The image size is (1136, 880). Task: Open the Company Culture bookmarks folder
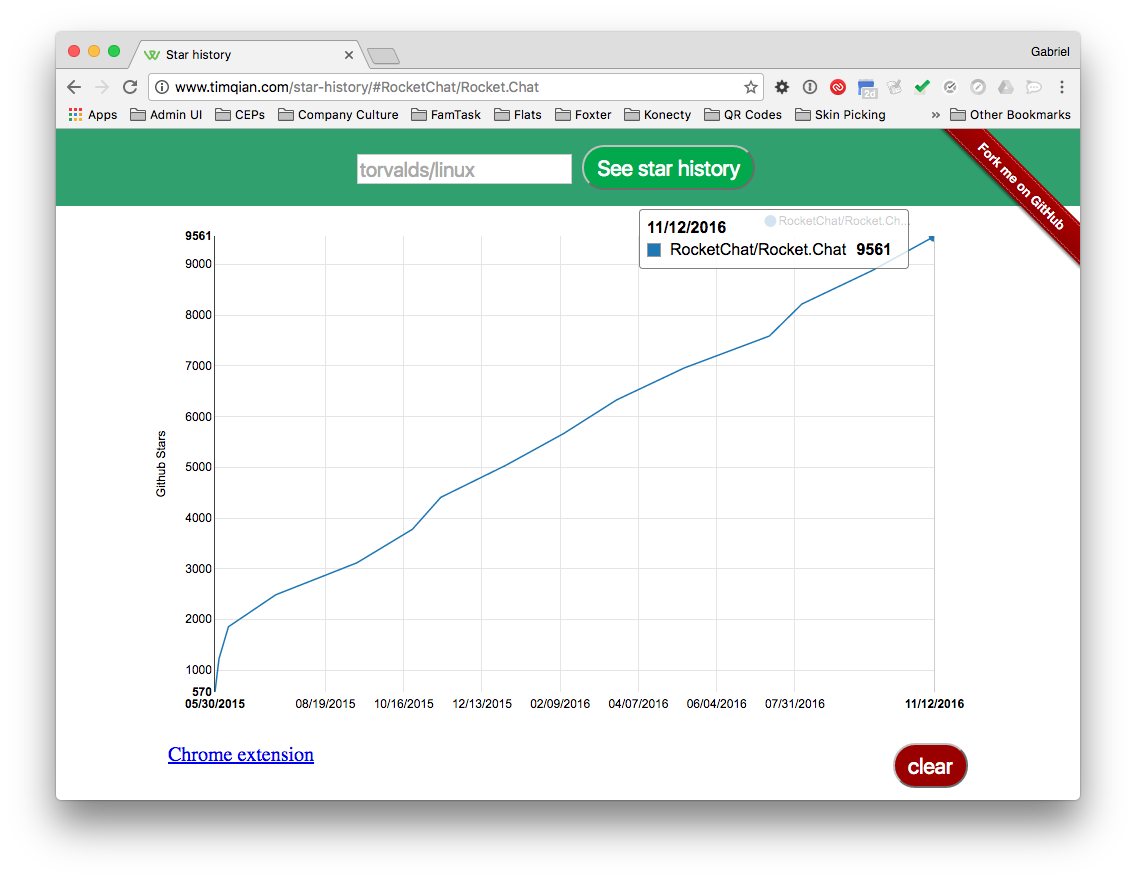tap(338, 114)
